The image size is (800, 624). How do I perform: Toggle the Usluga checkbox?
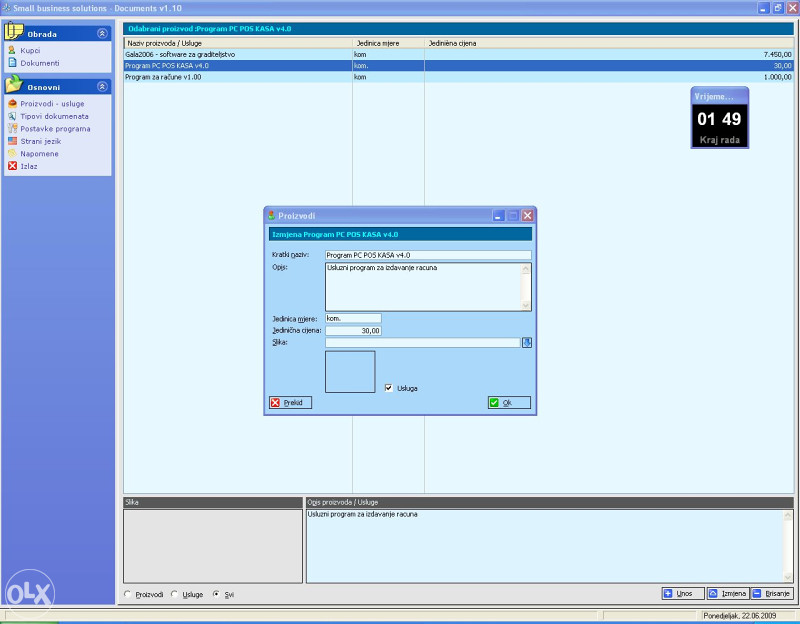tap(388, 388)
